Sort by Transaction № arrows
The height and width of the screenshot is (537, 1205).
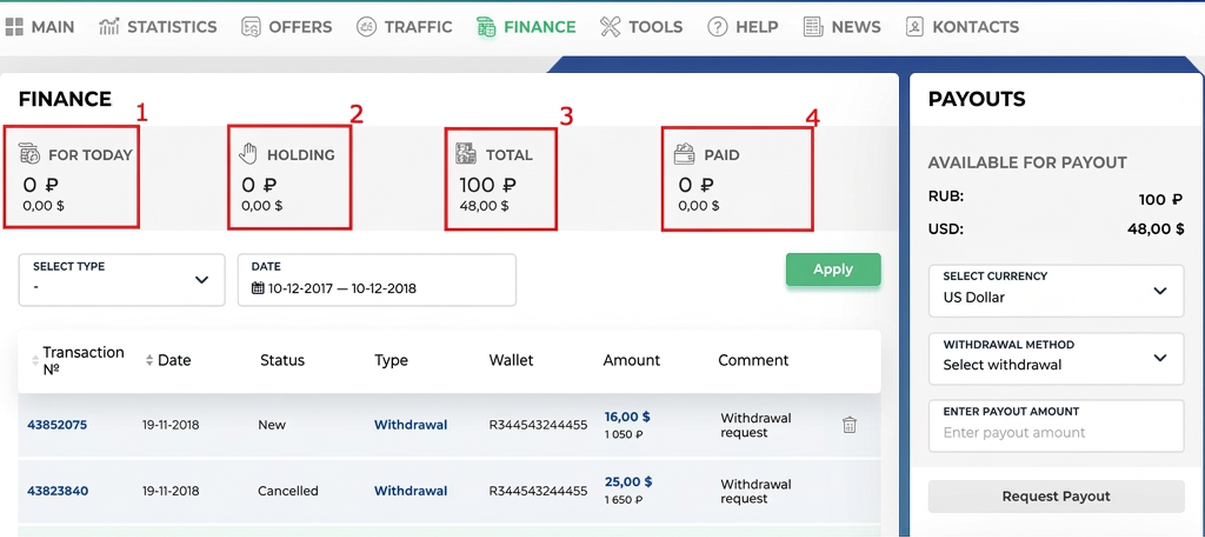tap(36, 360)
